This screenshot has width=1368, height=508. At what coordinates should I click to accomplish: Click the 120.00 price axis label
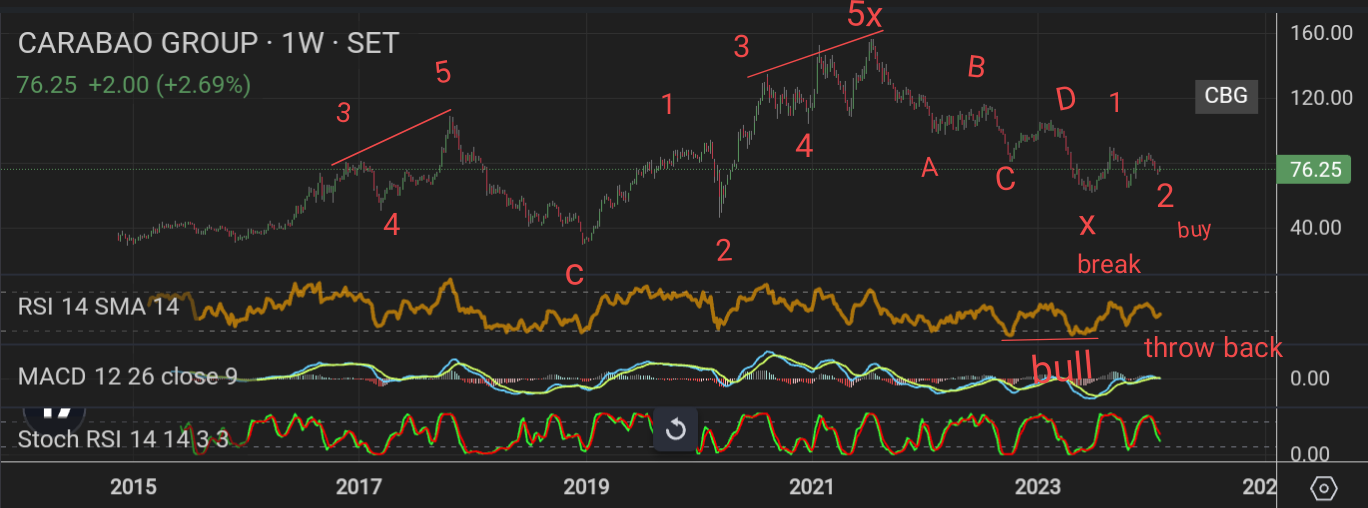point(1321,98)
